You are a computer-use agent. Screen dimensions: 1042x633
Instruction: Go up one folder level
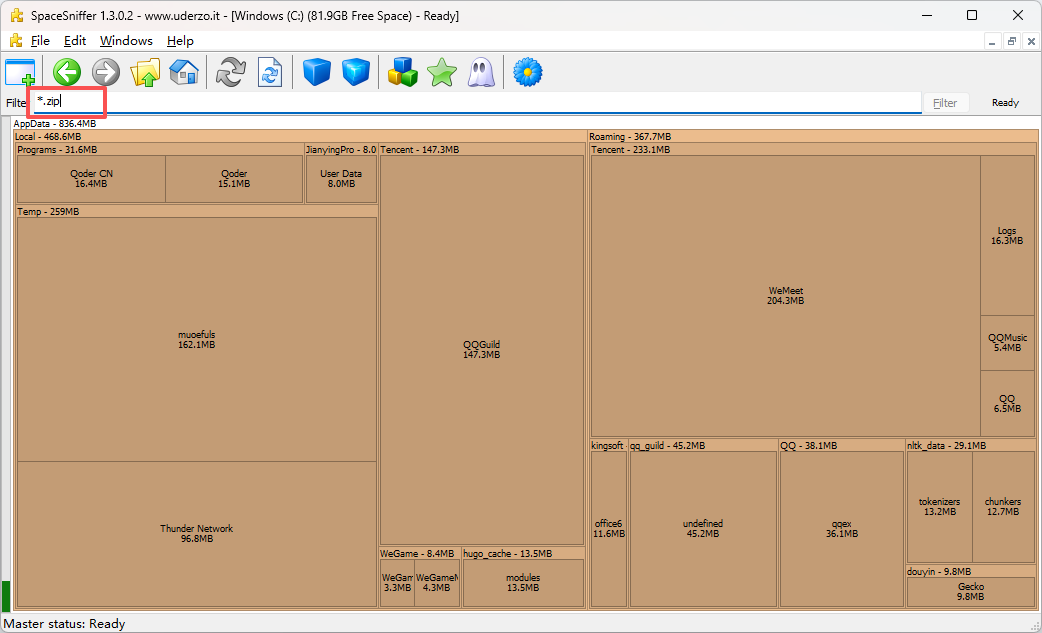click(145, 72)
